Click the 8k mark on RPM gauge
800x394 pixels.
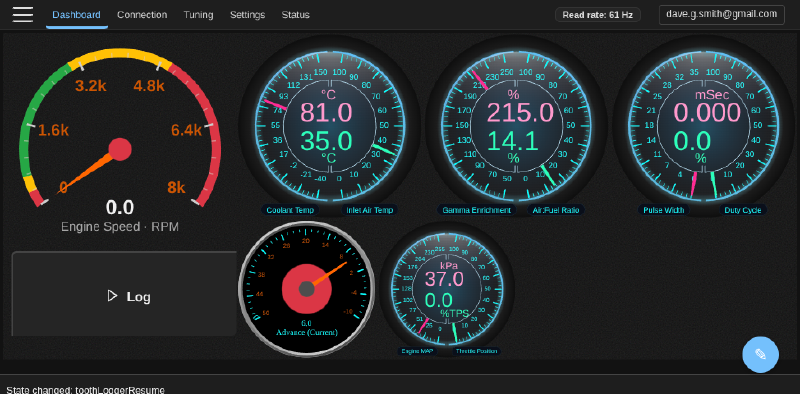[176, 188]
